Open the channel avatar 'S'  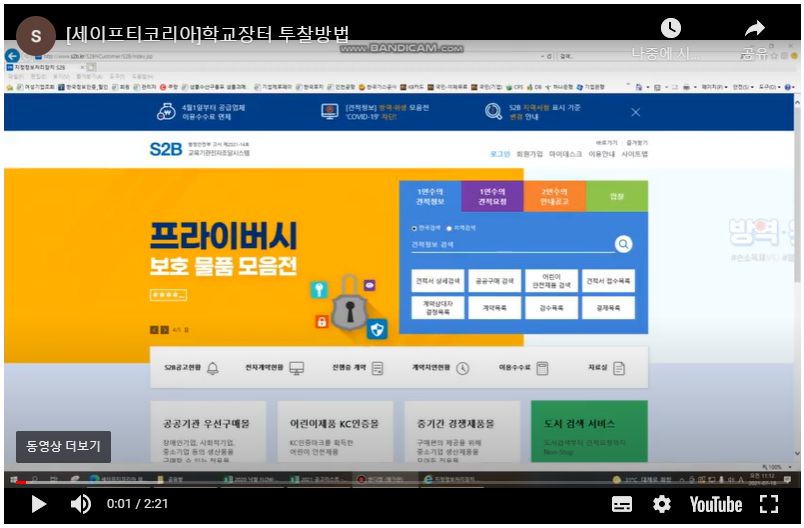36,36
